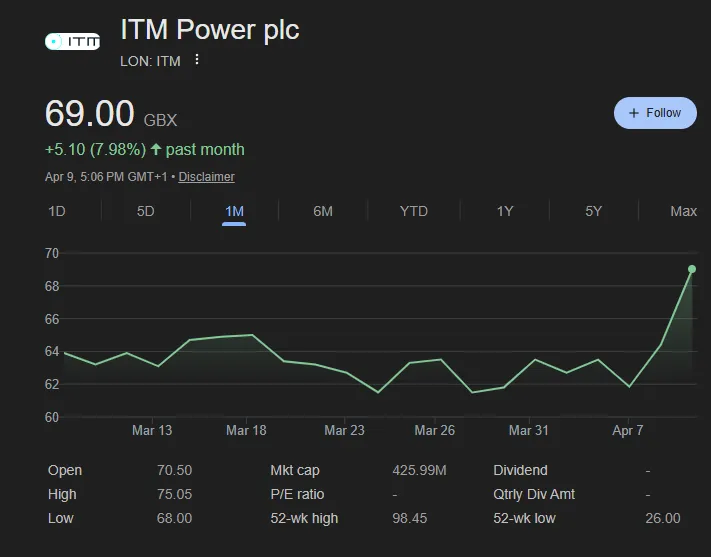711x557 pixels.
Task: Click the Mar 23 axis label
Action: (345, 430)
